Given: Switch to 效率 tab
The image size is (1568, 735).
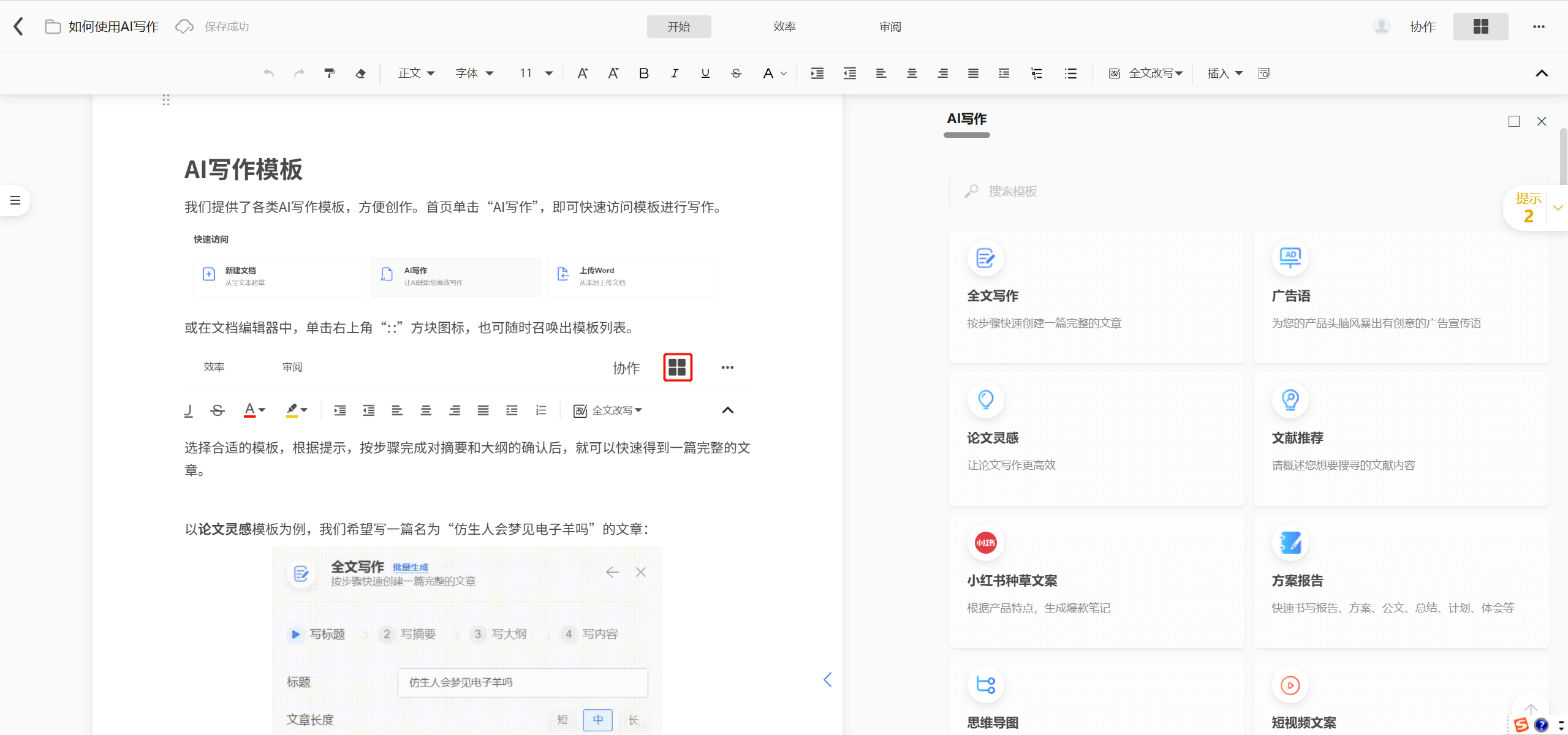Looking at the screenshot, I should [784, 26].
